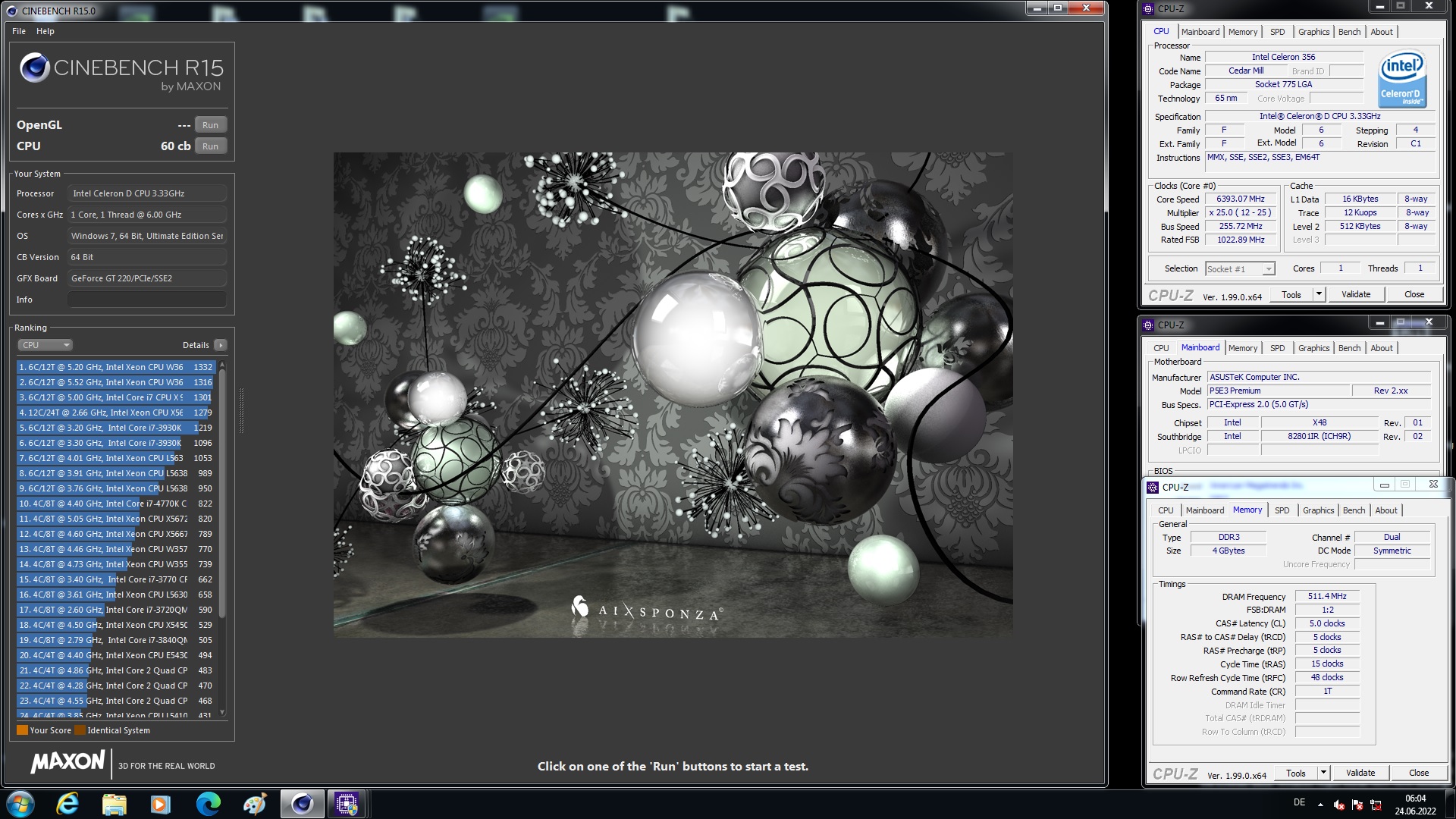The image size is (1456, 819).
Task: Click Close button in top CPU-Z window
Action: point(1414,294)
